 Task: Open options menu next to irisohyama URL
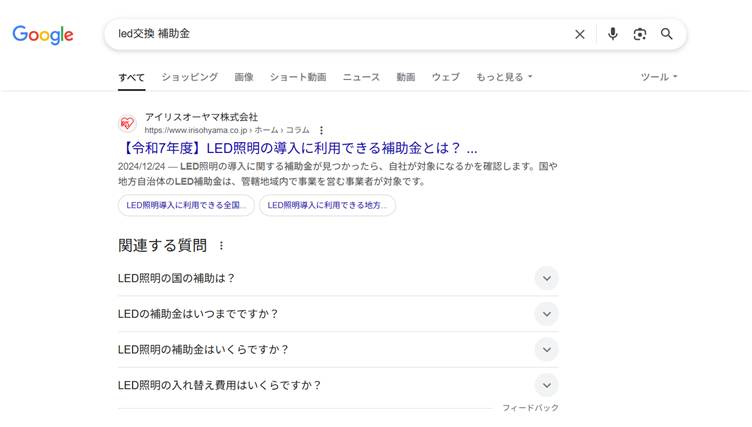[321, 130]
